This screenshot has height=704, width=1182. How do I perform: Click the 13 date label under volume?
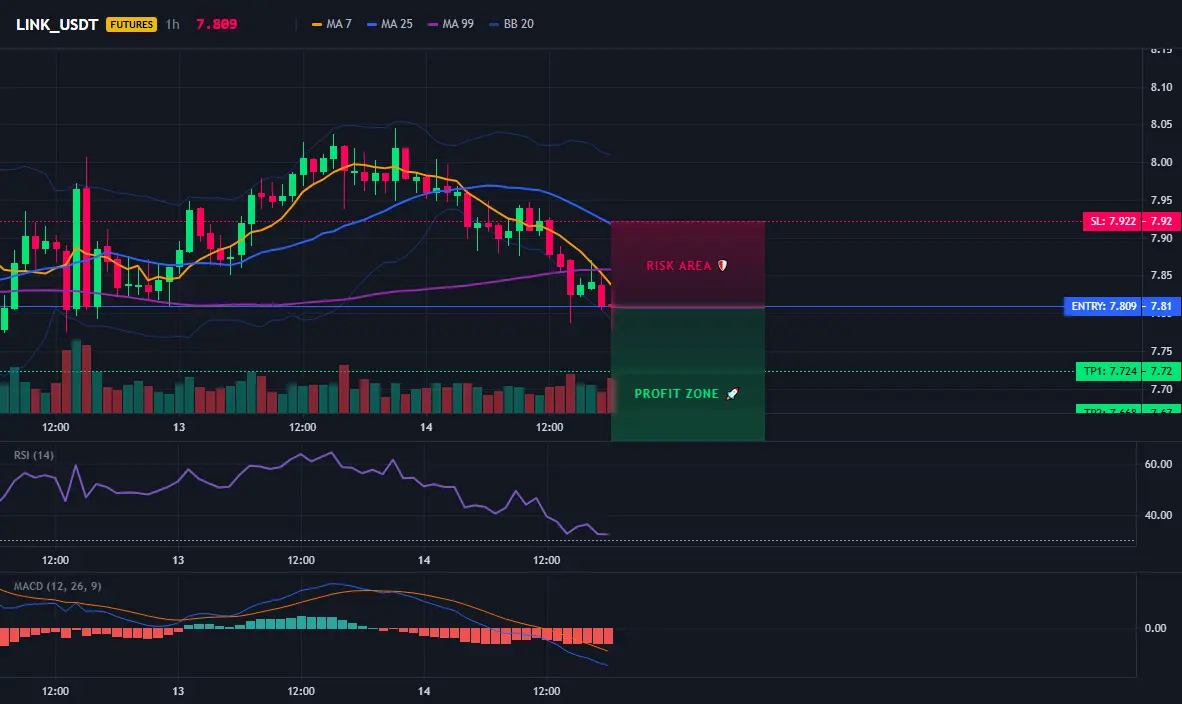pos(179,427)
